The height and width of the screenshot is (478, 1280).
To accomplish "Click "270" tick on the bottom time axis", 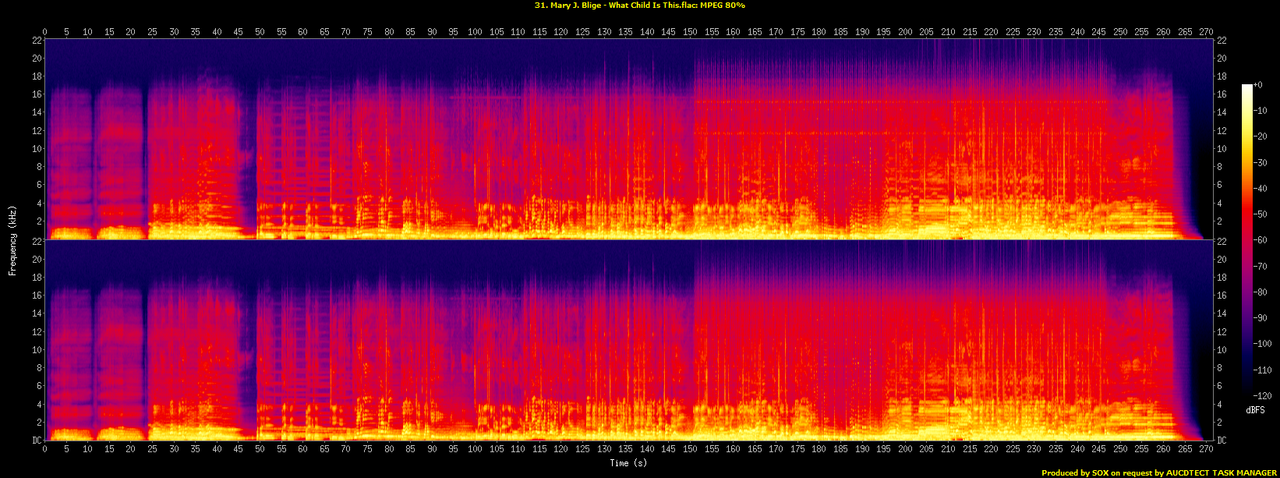I will (x=1205, y=449).
